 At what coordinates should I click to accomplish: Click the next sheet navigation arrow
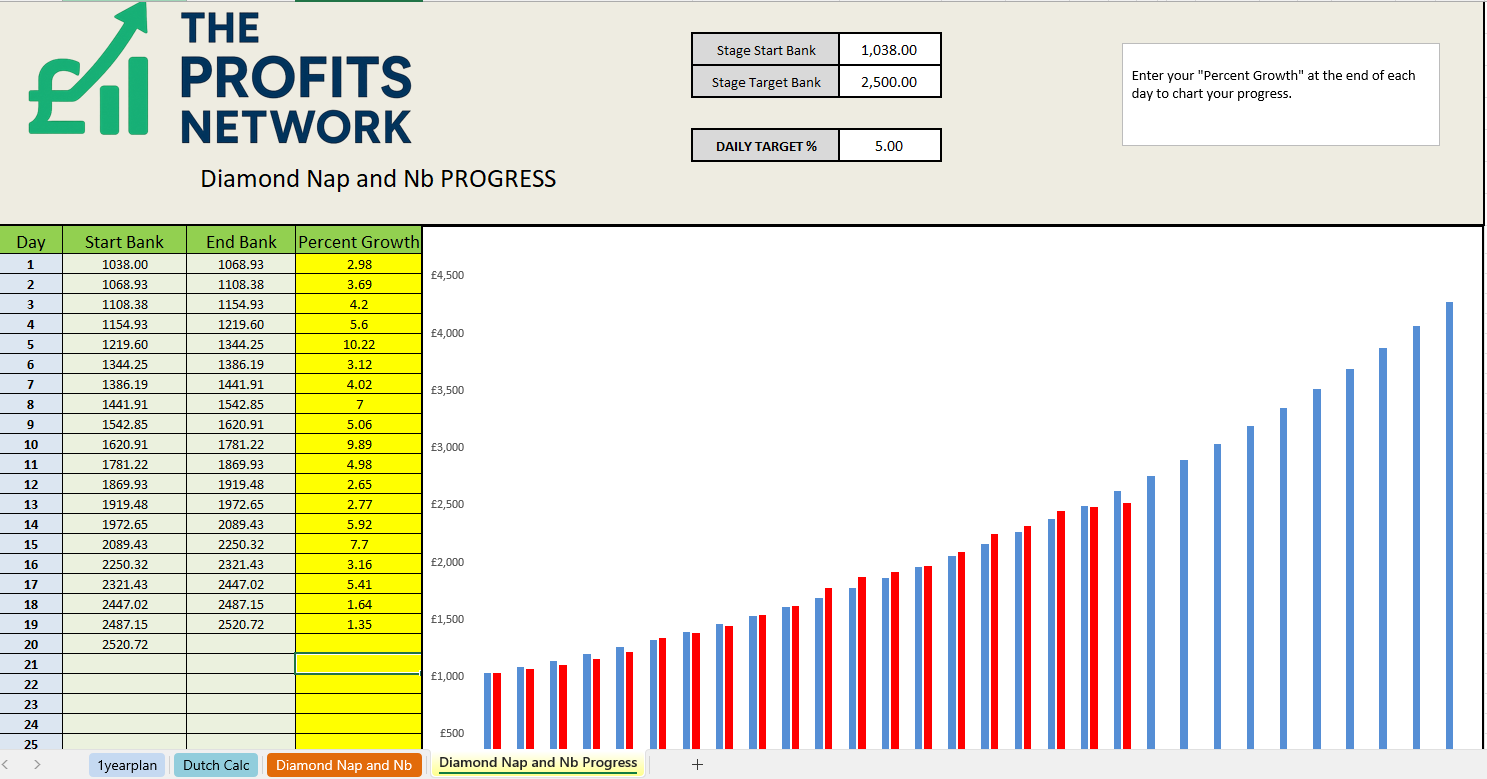point(37,764)
